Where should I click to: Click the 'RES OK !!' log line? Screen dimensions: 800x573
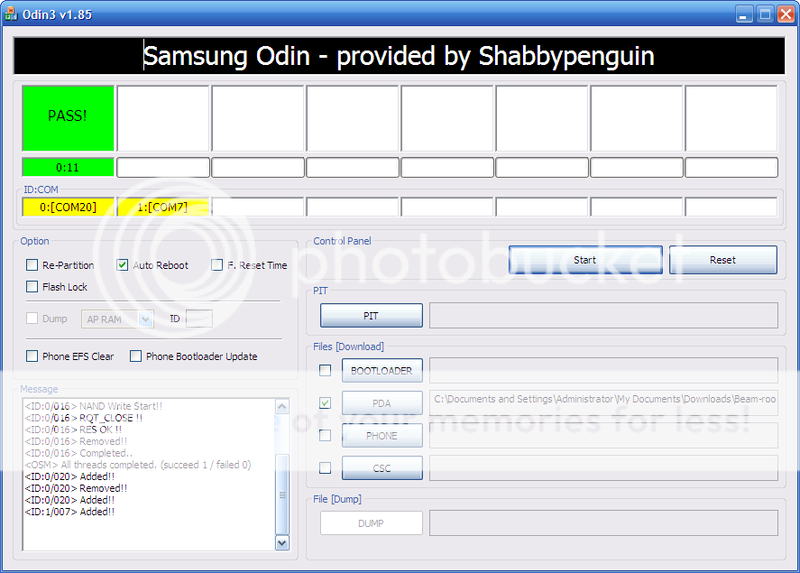pyautogui.click(x=73, y=430)
